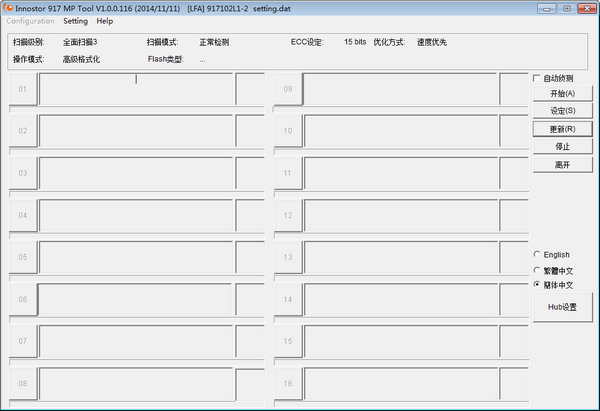
Task: Click the Innostor app icon in title bar
Action: 8,7
